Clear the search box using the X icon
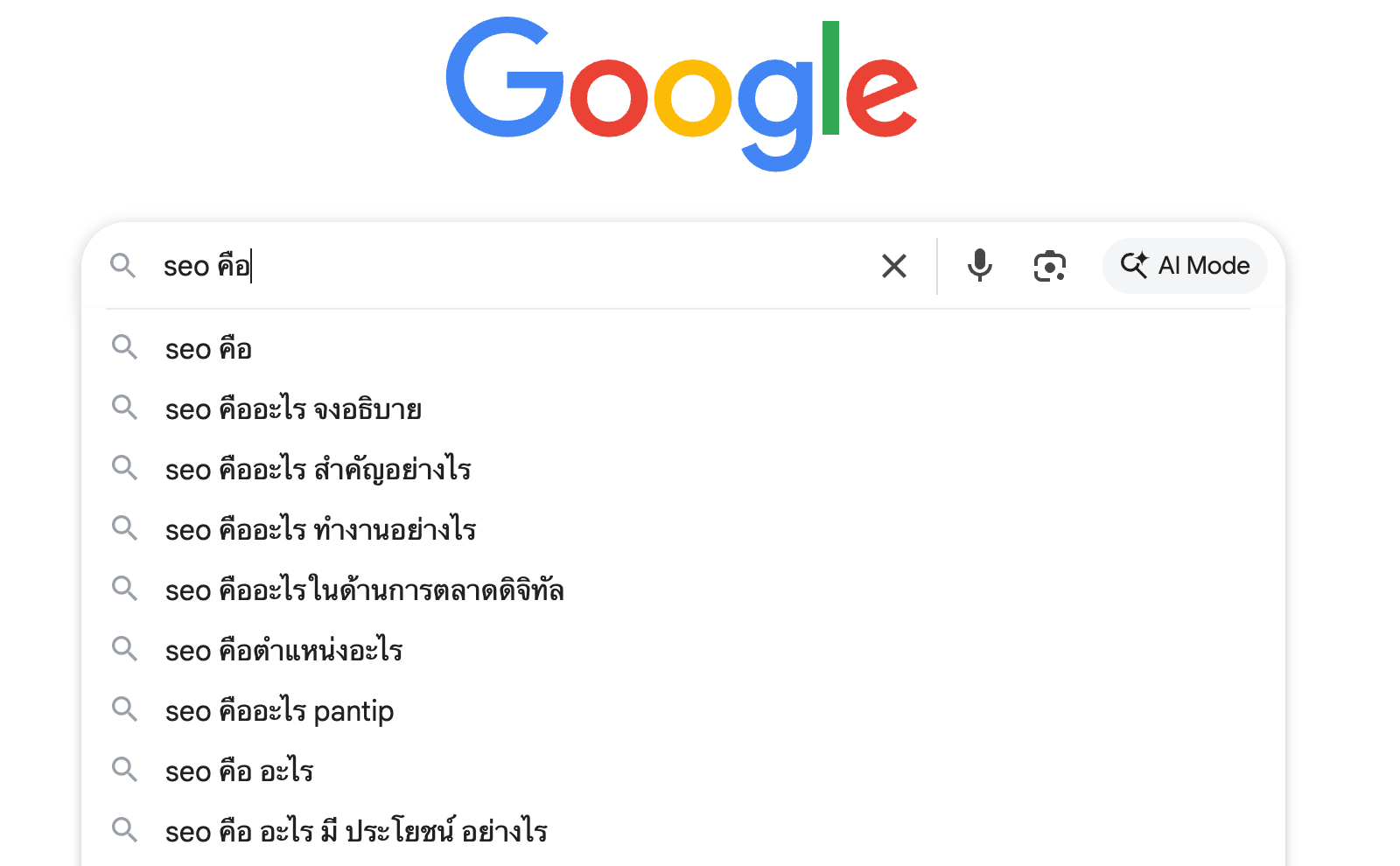Image resolution: width=1400 pixels, height=866 pixels. (894, 266)
